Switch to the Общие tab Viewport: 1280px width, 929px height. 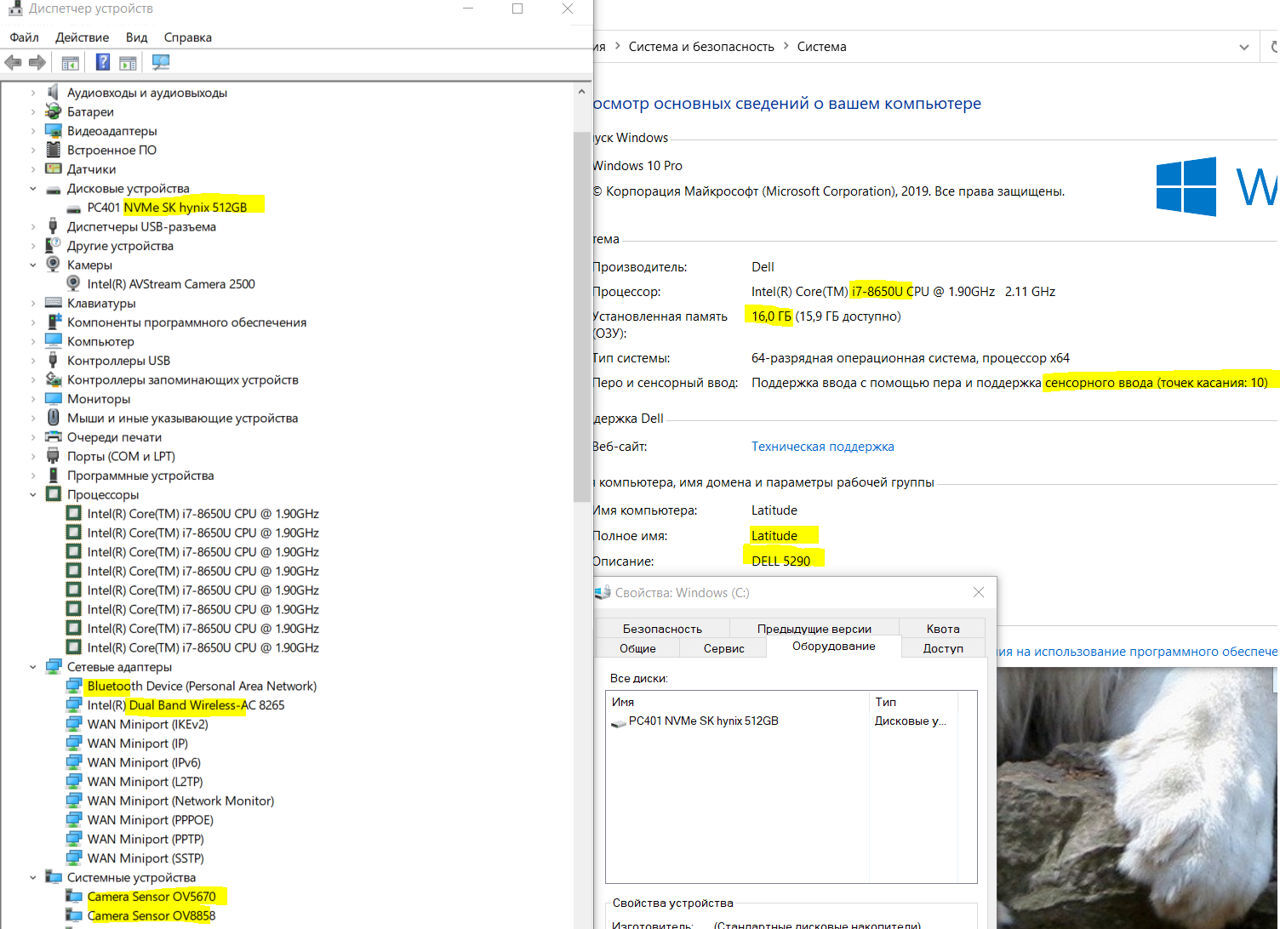coord(637,649)
